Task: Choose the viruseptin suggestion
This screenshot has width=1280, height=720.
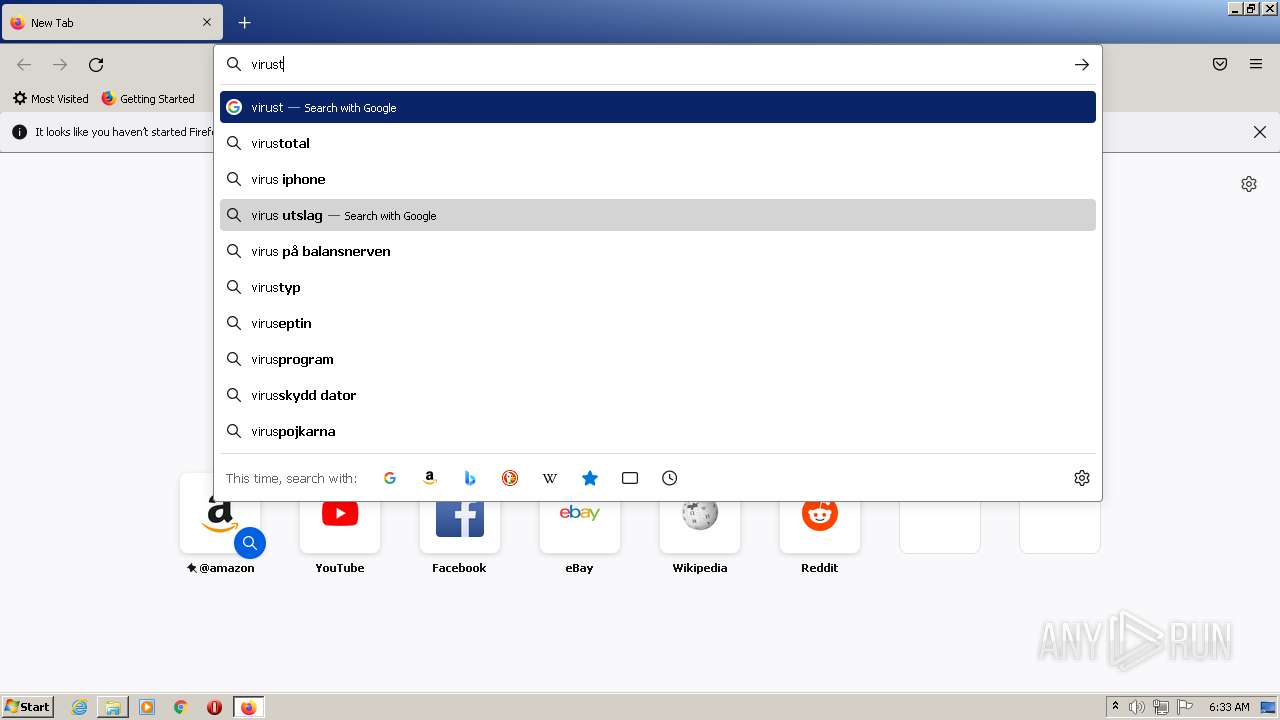Action: click(658, 323)
